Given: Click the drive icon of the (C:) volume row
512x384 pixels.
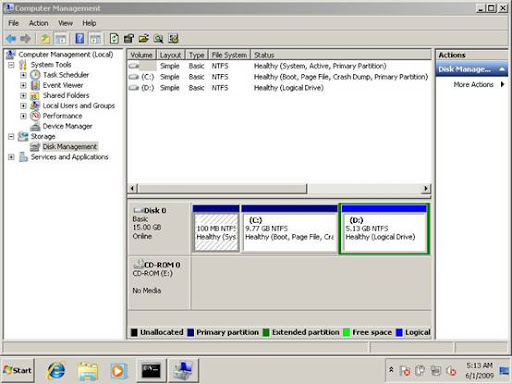Looking at the screenshot, I should pos(134,77).
